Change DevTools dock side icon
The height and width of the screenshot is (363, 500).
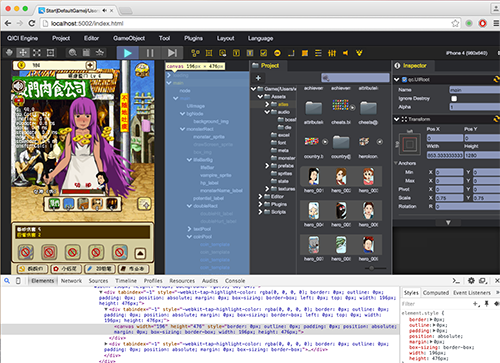point(483,281)
